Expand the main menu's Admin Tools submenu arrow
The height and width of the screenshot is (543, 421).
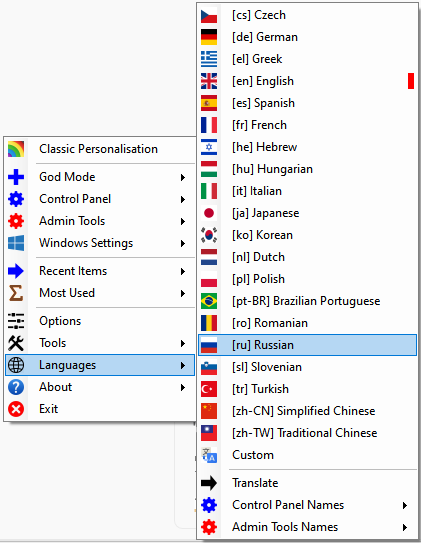(x=183, y=221)
